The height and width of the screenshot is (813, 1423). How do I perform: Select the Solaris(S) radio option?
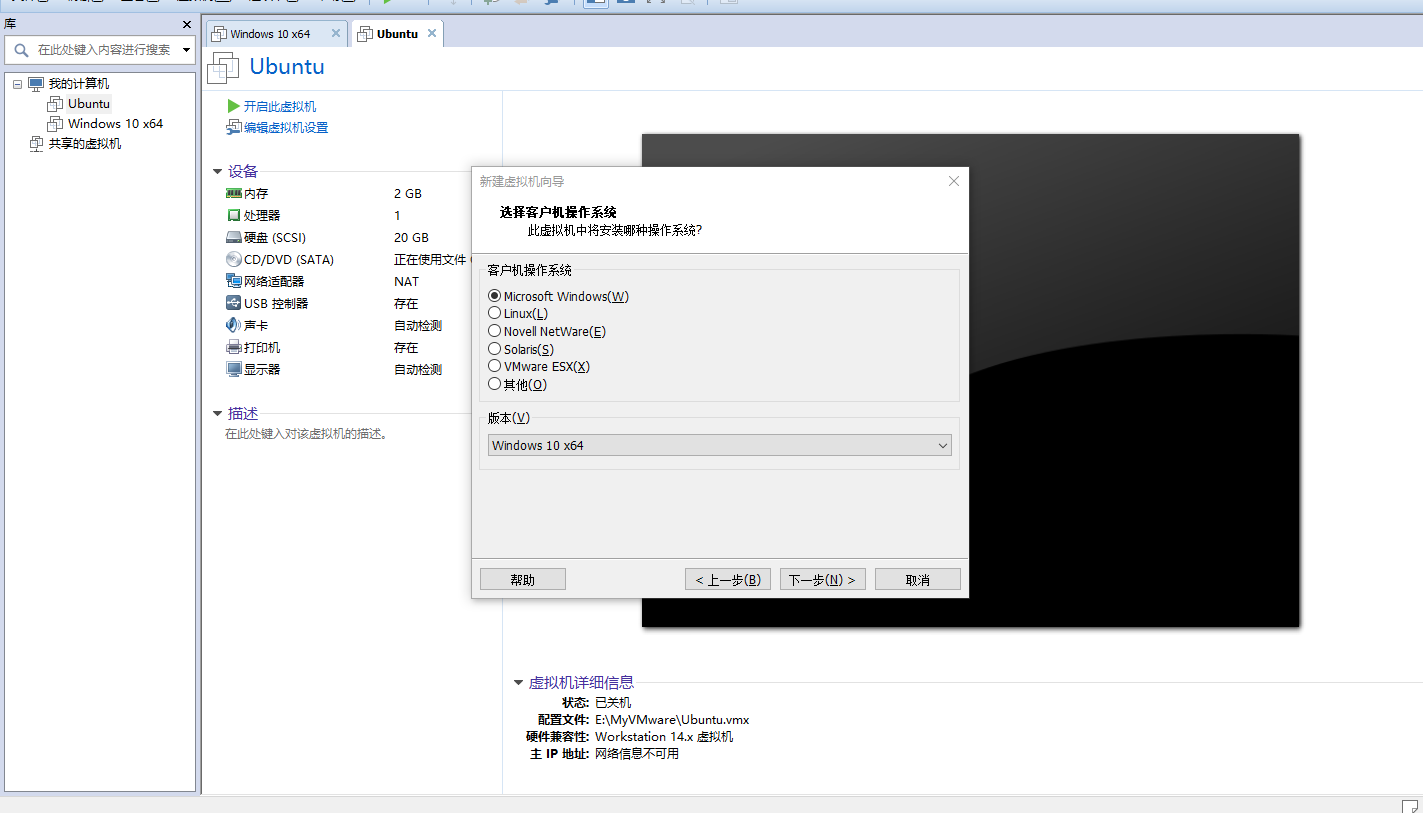tap(494, 348)
